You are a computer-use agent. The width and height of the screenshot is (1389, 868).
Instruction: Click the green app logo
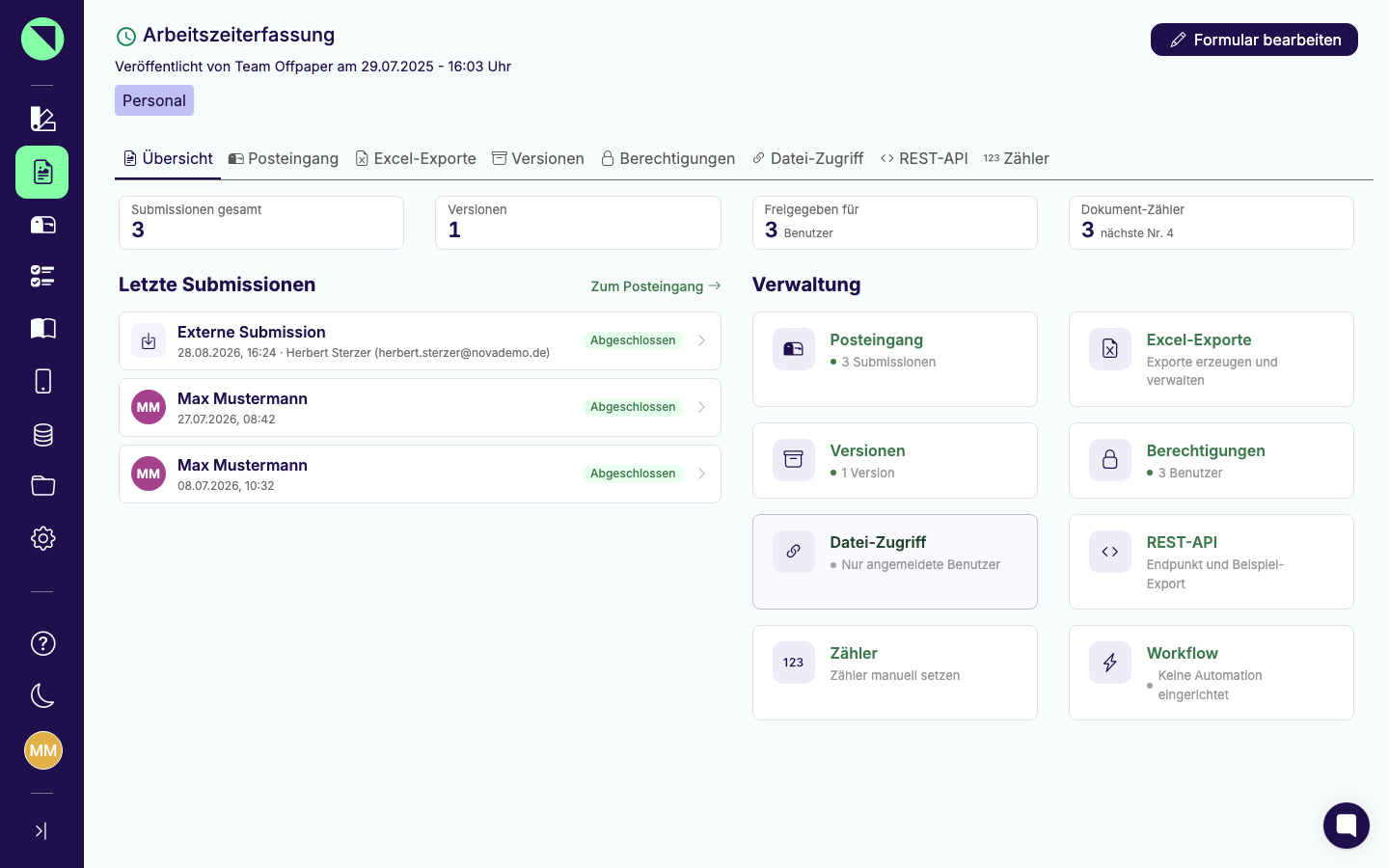[42, 39]
